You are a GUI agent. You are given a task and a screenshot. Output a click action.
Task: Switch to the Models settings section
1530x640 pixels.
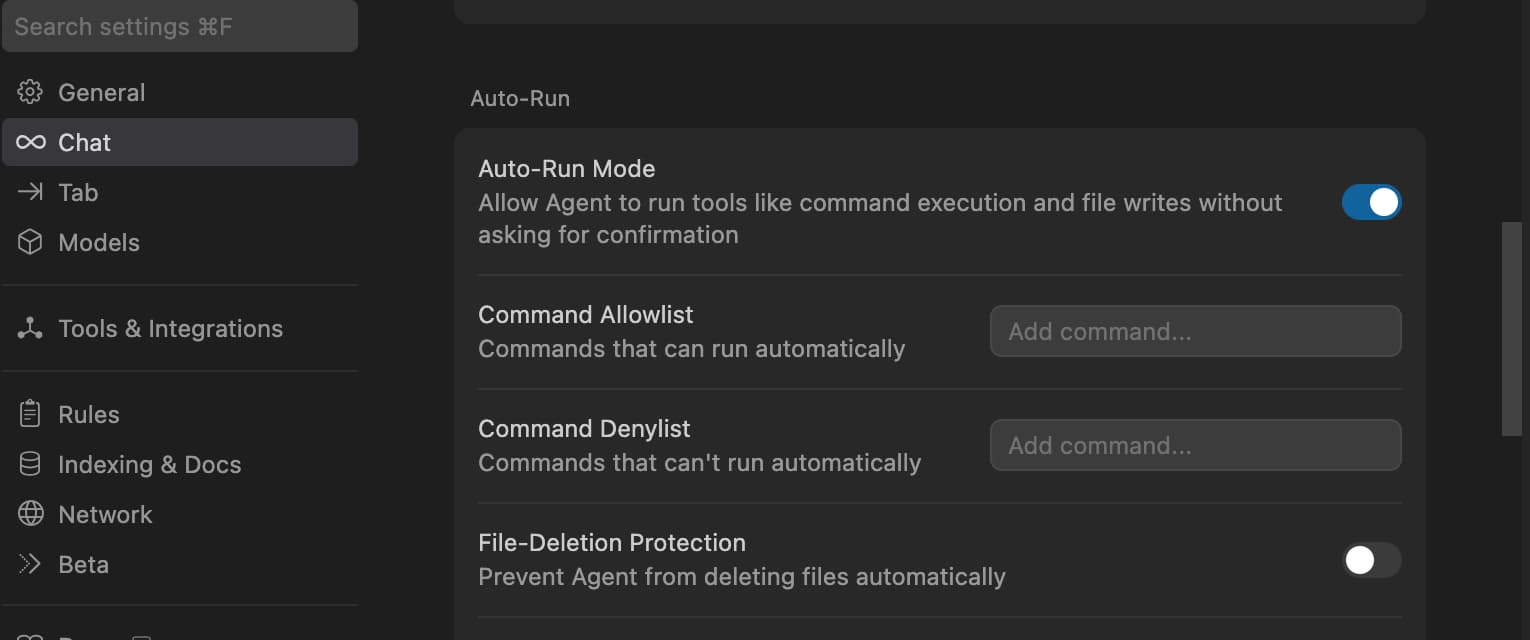click(99, 242)
